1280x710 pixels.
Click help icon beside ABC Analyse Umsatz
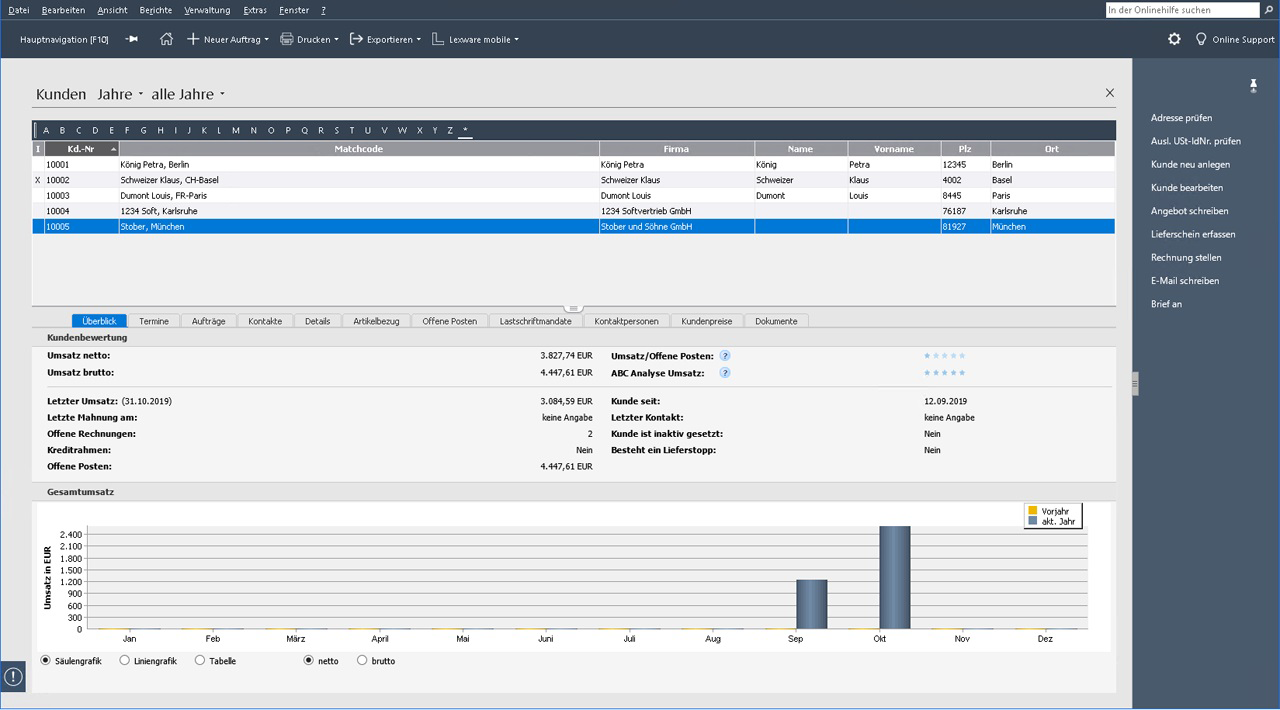click(725, 373)
